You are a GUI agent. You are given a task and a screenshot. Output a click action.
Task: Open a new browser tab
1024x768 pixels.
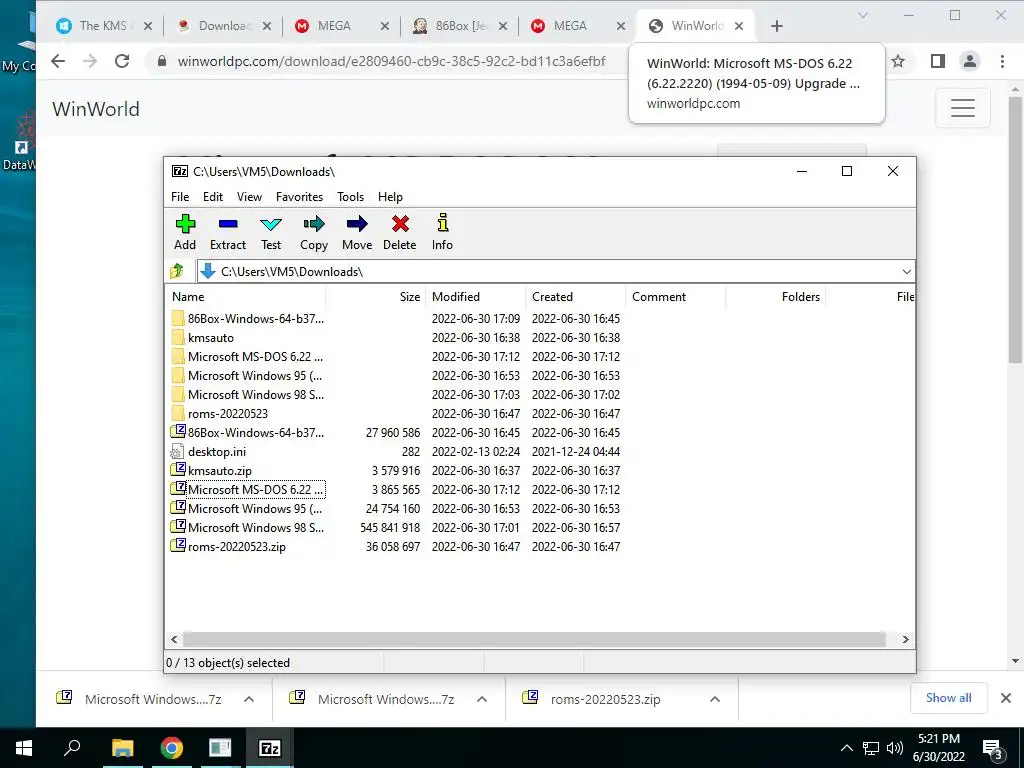[x=776, y=26]
